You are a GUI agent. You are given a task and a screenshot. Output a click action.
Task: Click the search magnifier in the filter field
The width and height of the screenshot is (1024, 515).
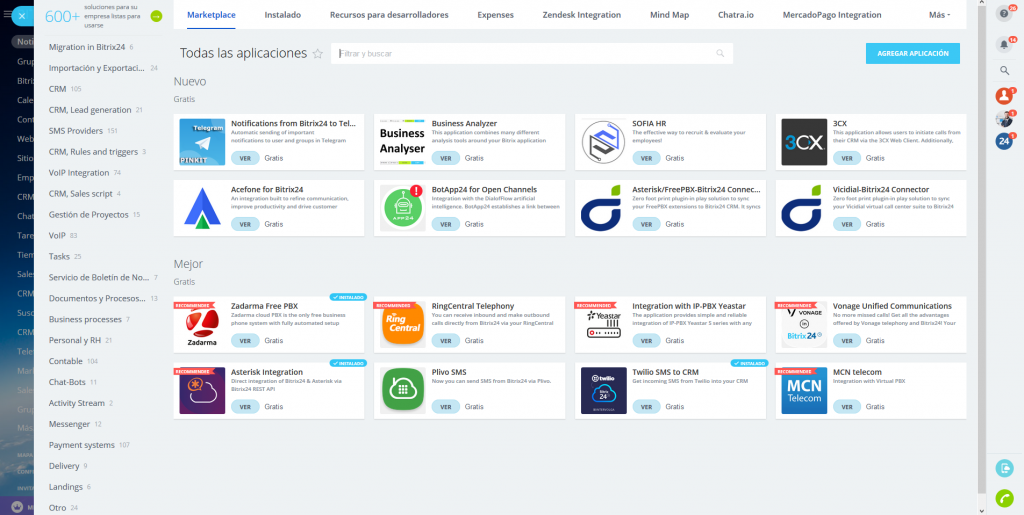[720, 54]
